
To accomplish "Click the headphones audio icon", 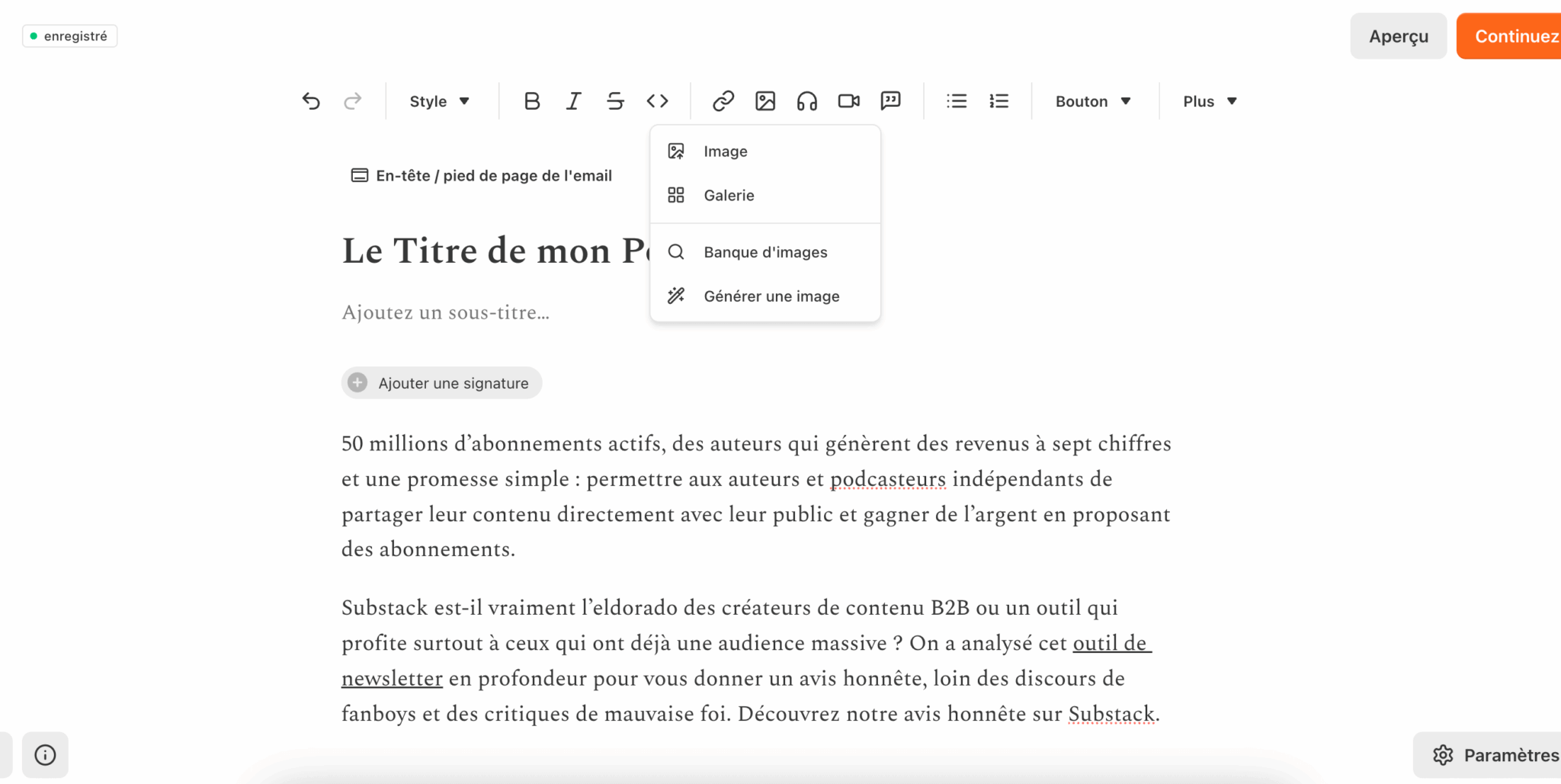I will (806, 101).
